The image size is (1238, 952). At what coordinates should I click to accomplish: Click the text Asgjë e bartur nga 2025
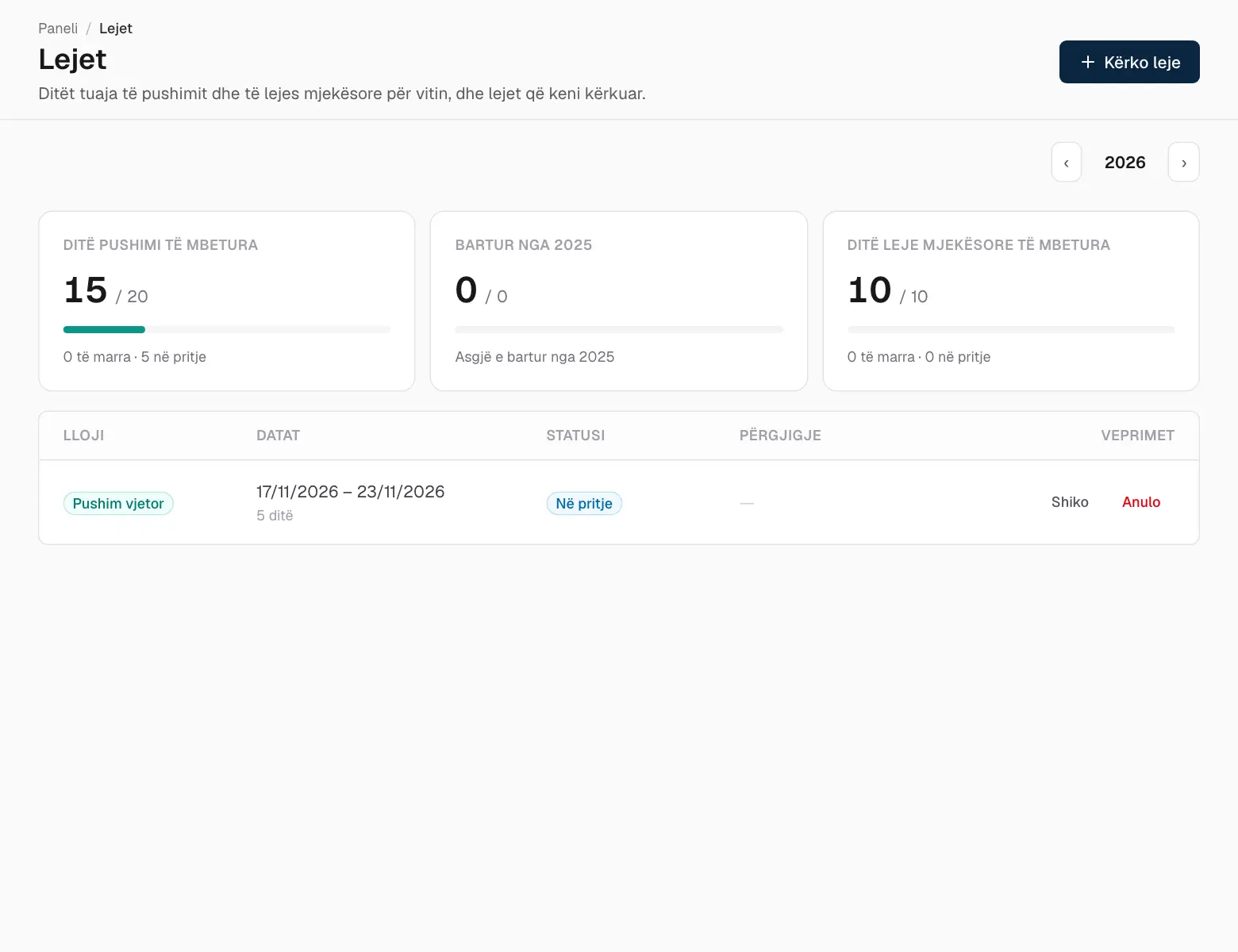535,357
